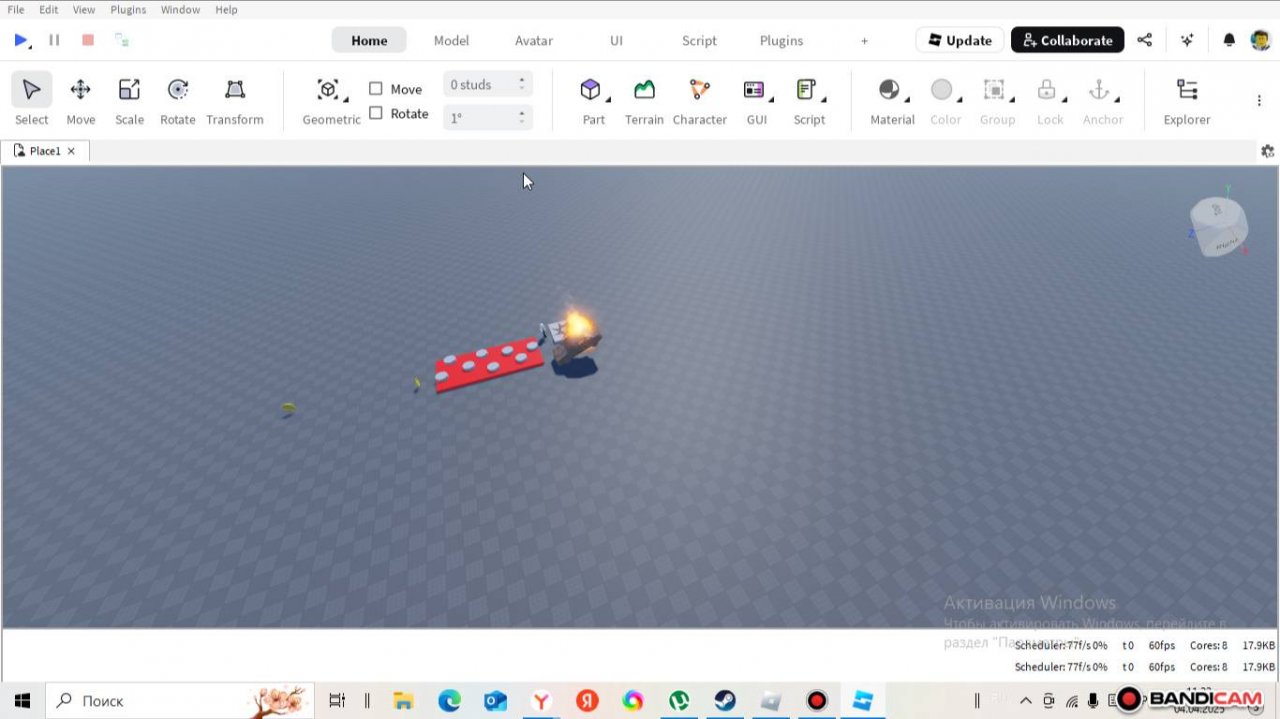Open the Geometric mode dropdown
Screen dimensions: 1280x719
coord(346,98)
